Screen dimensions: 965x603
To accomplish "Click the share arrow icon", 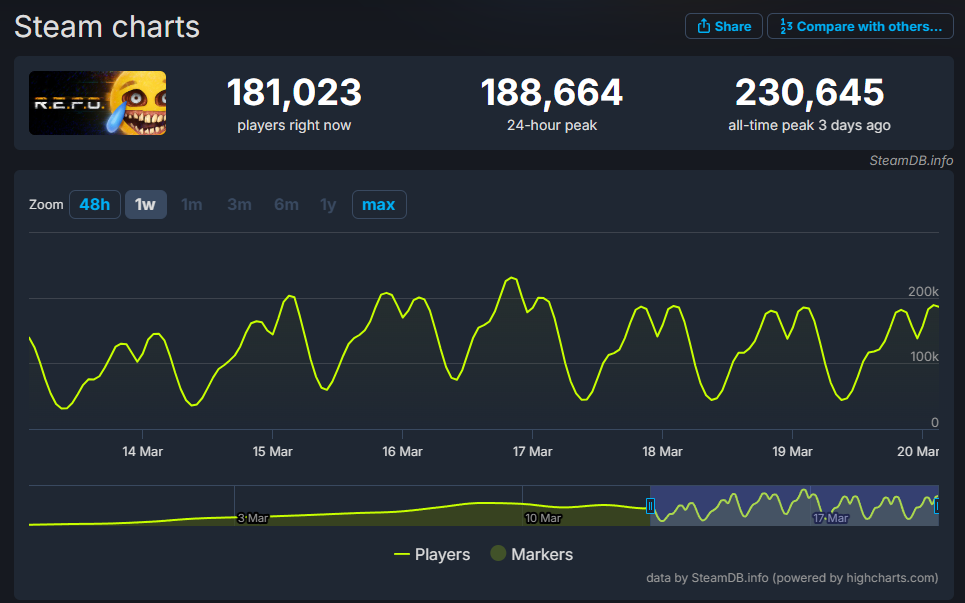I will click(x=703, y=26).
